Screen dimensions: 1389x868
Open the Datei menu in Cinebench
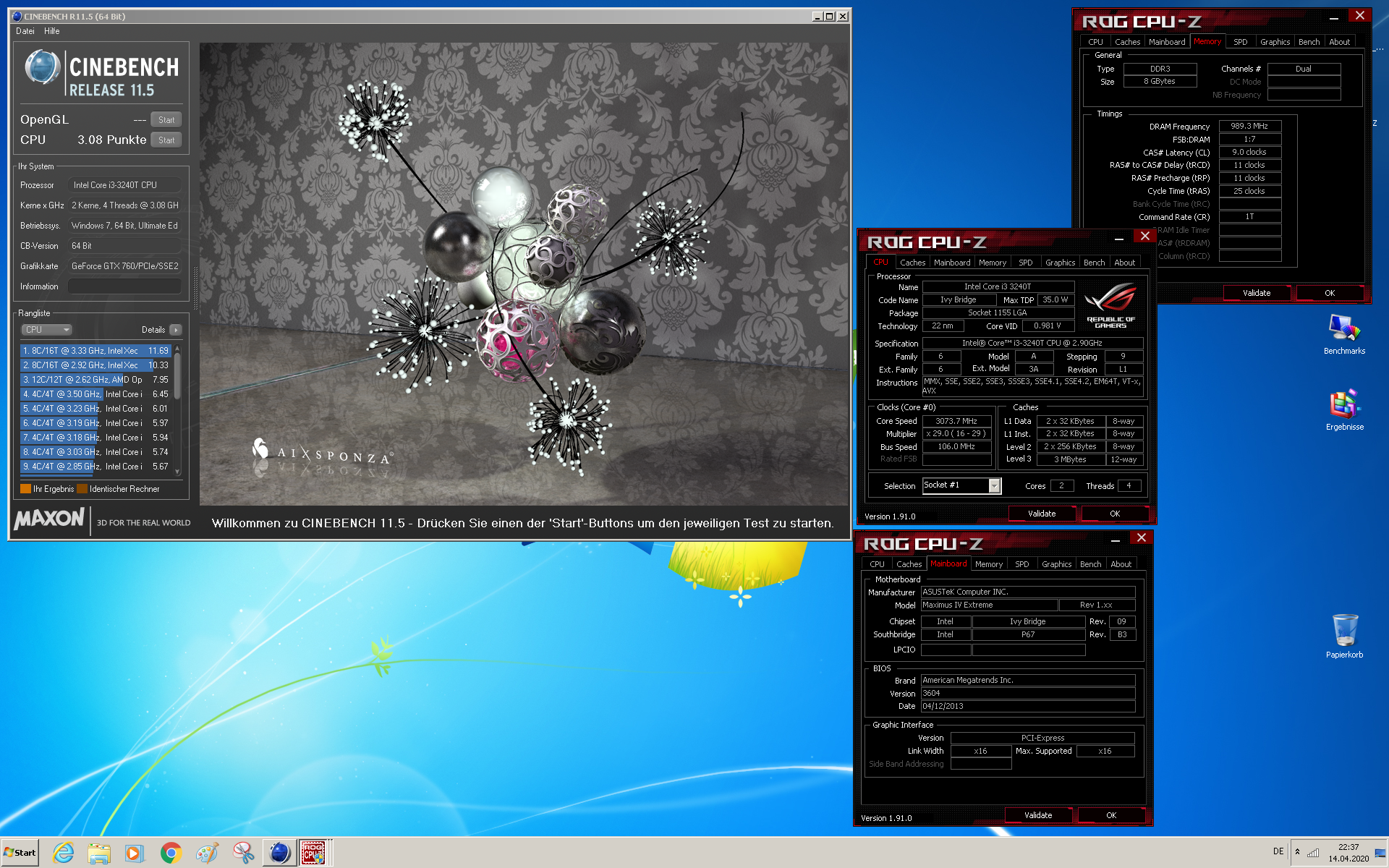(x=25, y=31)
